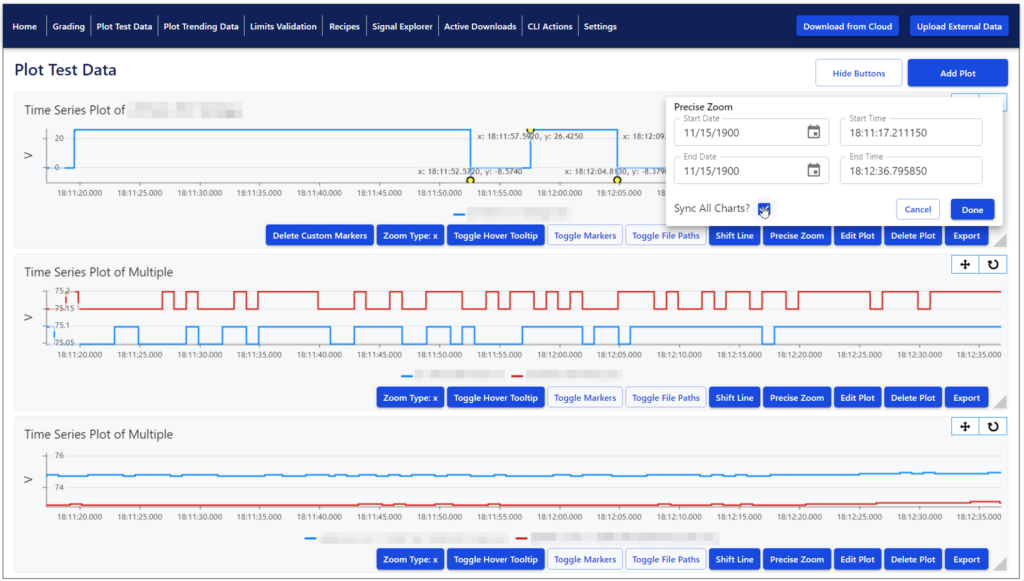Open the Signal Explorer menu item
Screen dimensions: 1024x581
click(402, 27)
